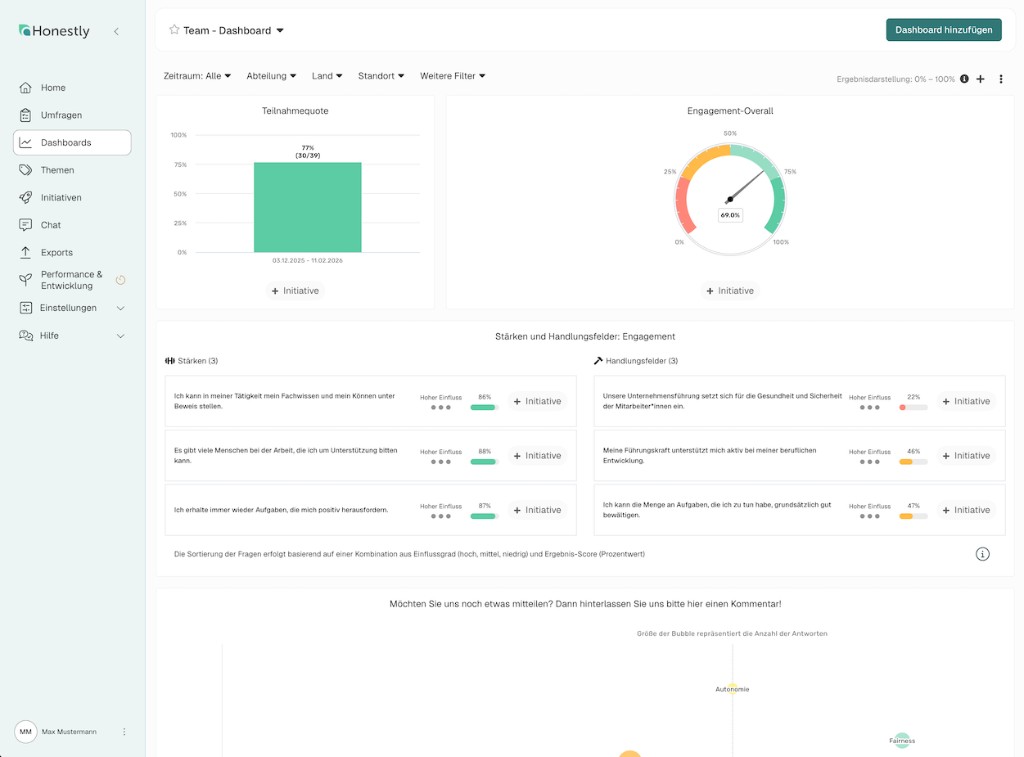Click the green progress bar at 86%
Screen dimensions: 1024x757
point(483,407)
